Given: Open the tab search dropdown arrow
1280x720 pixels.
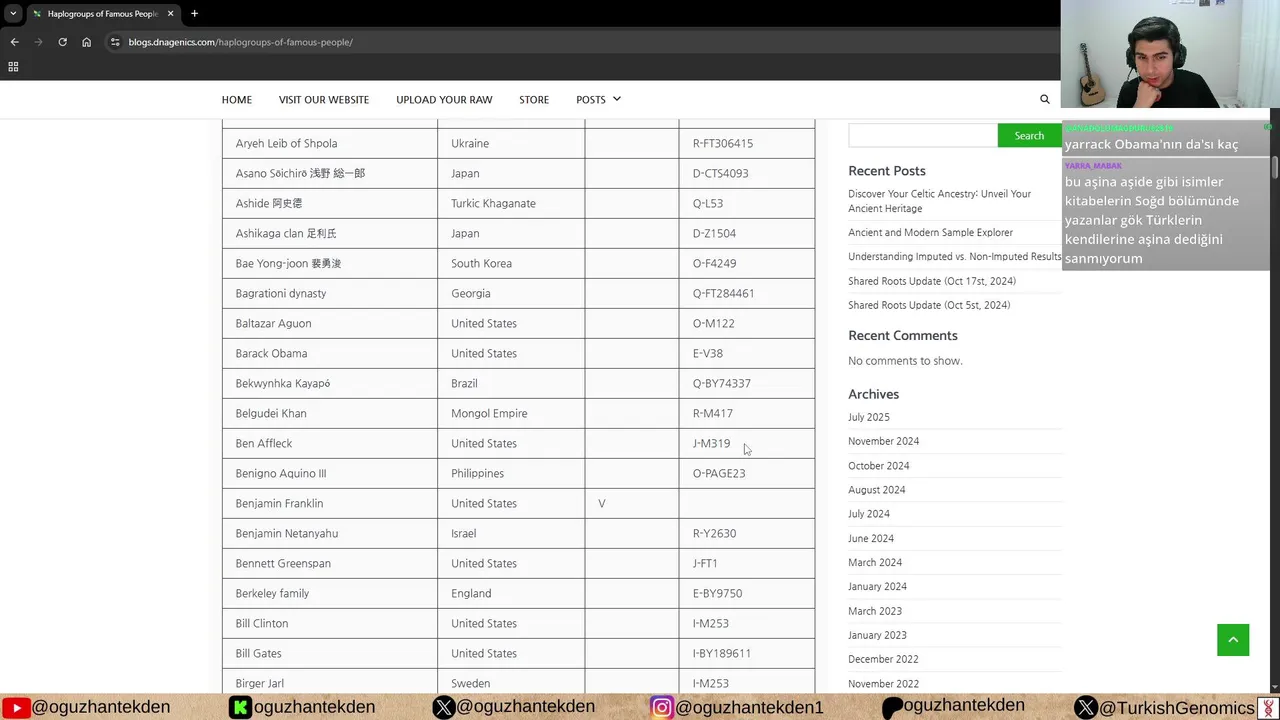Looking at the screenshot, I should click(x=12, y=14).
